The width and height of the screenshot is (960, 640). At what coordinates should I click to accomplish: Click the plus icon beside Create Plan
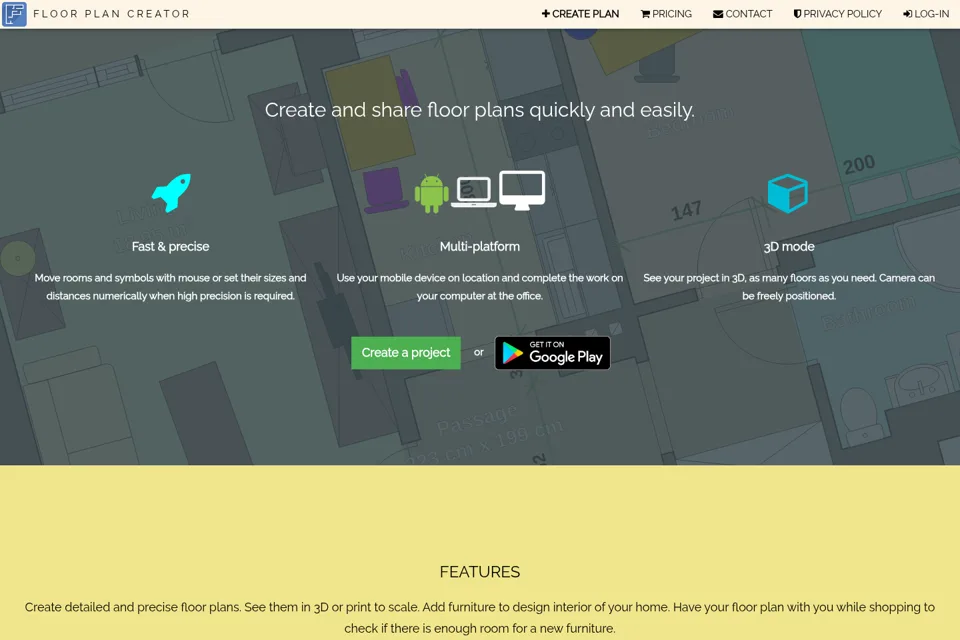(546, 13)
